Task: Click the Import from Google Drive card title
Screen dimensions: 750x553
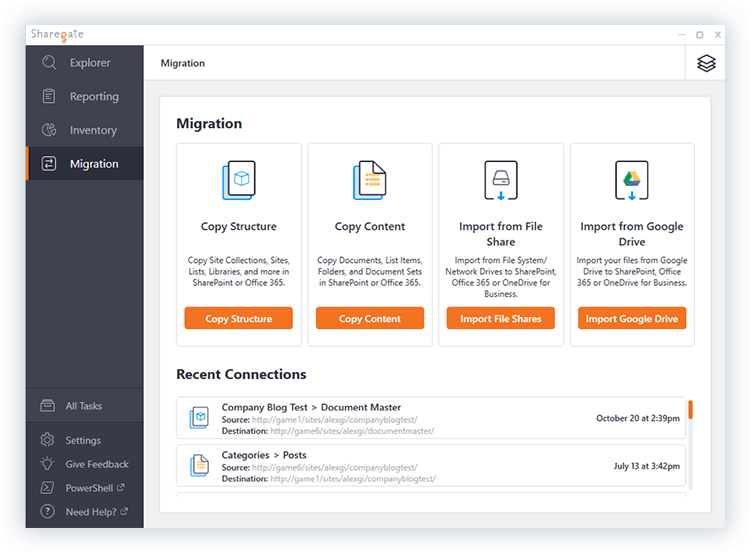Action: point(632,234)
